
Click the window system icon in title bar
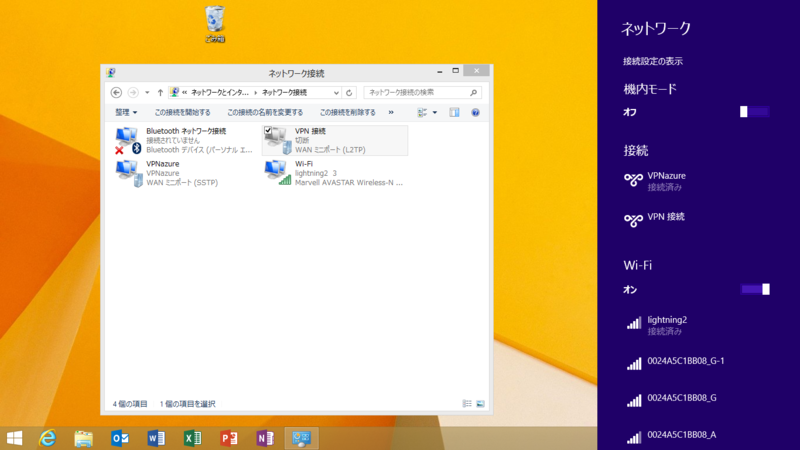pyautogui.click(x=111, y=72)
